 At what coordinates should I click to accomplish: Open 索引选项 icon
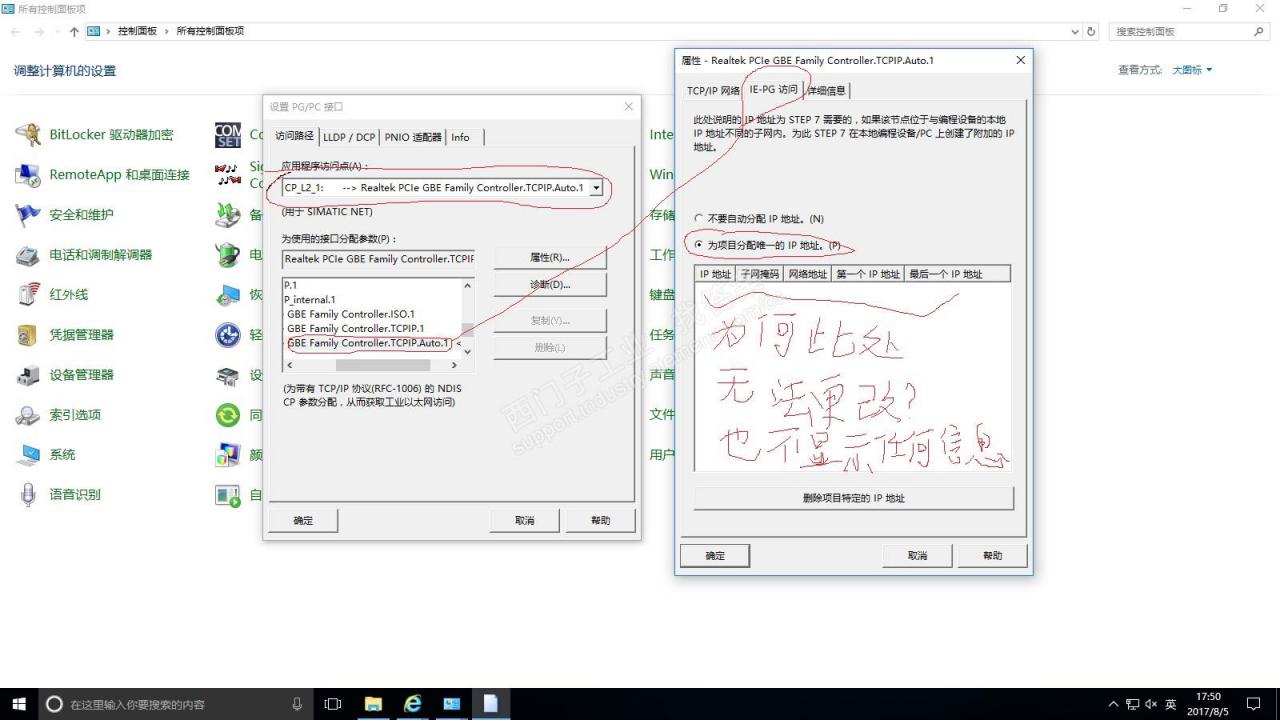tap(28, 414)
